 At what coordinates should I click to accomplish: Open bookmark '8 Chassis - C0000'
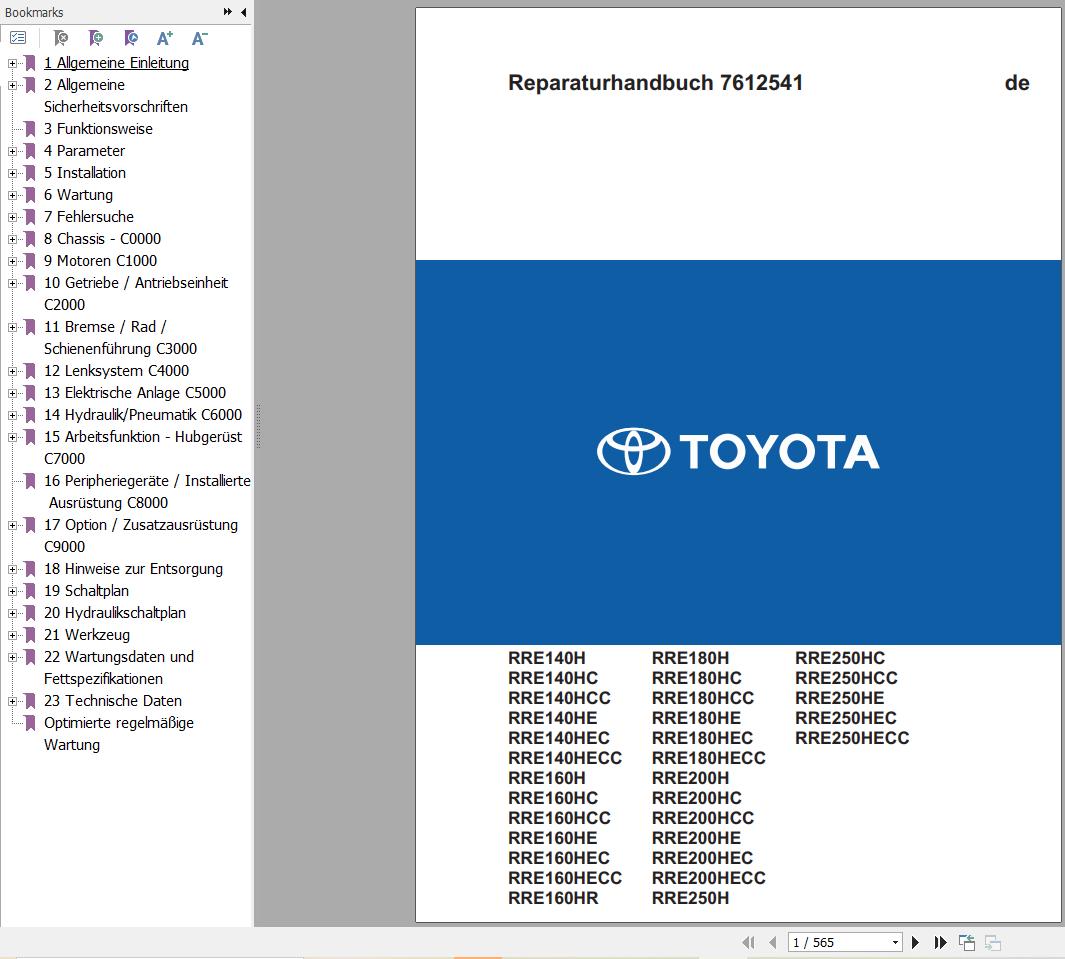point(102,239)
